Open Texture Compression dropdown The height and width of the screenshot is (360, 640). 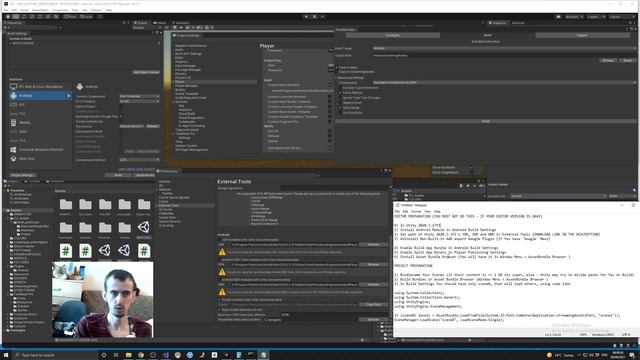[139, 96]
